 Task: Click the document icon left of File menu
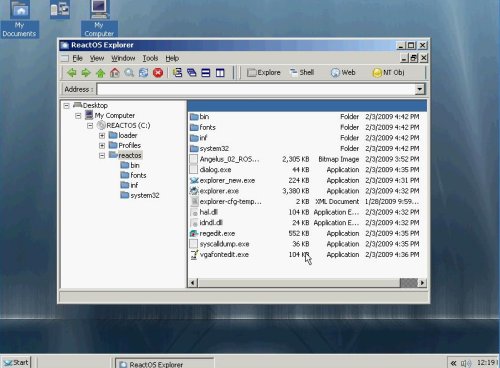[65, 59]
